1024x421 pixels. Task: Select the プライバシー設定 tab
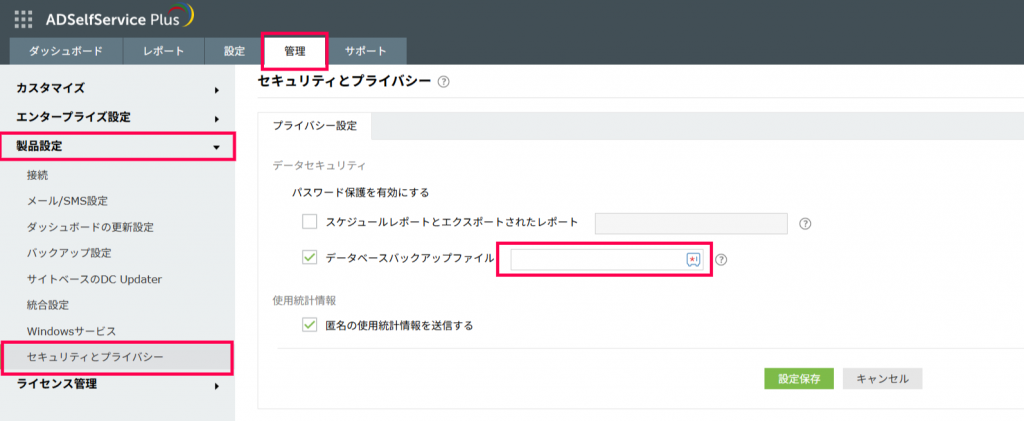point(315,127)
